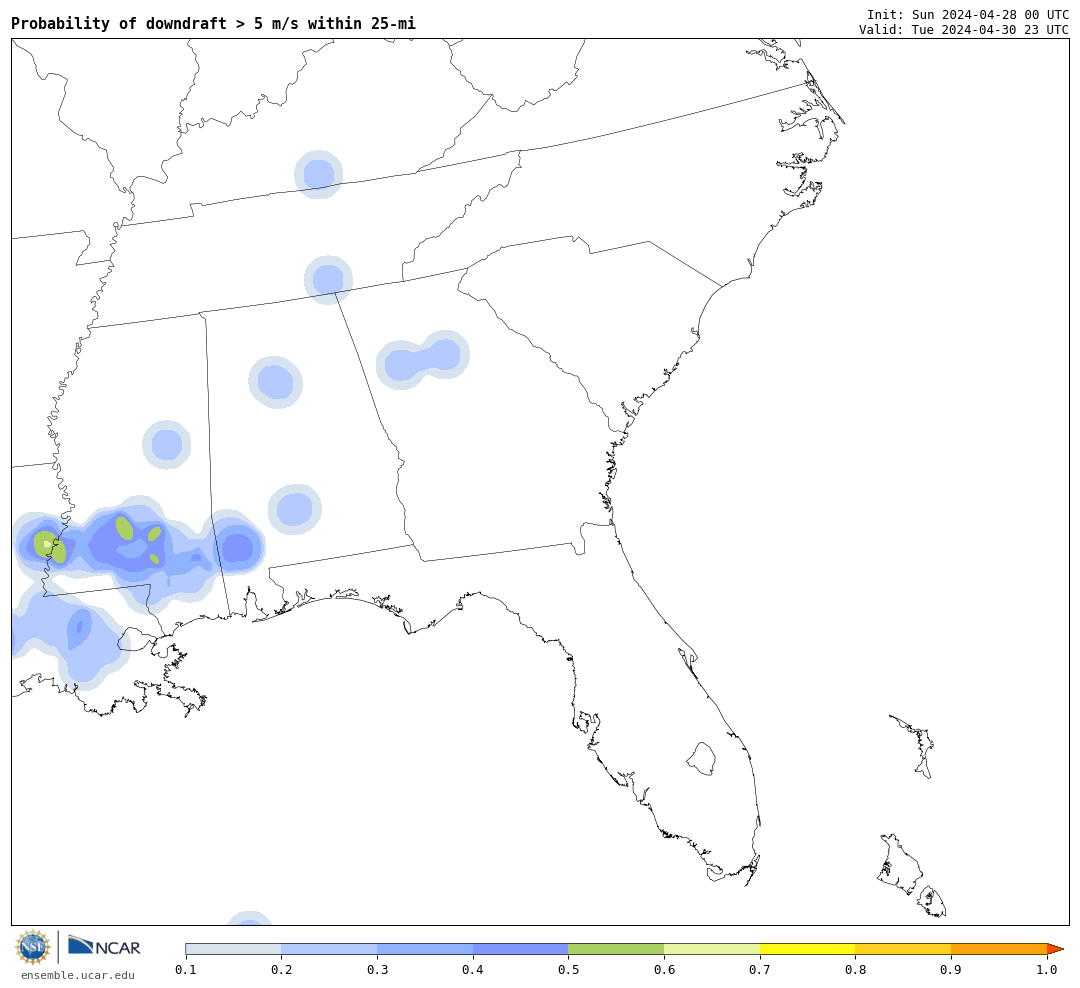The image size is (1080, 988).
Task: Click the 0.7–0.8 yellow colorbar segment
Action: 808,949
